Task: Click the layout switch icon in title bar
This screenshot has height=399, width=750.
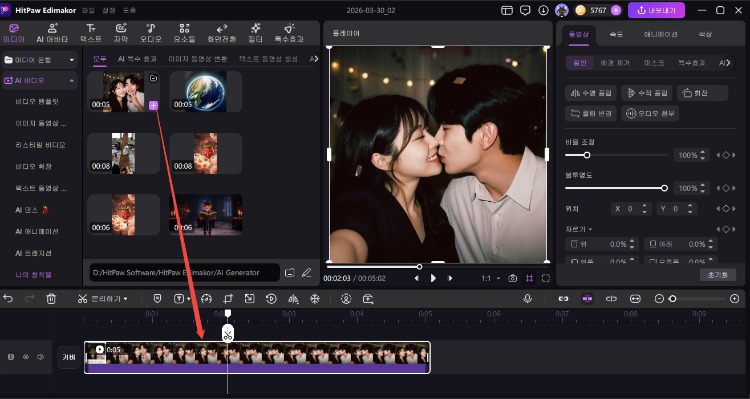Action: click(x=507, y=10)
